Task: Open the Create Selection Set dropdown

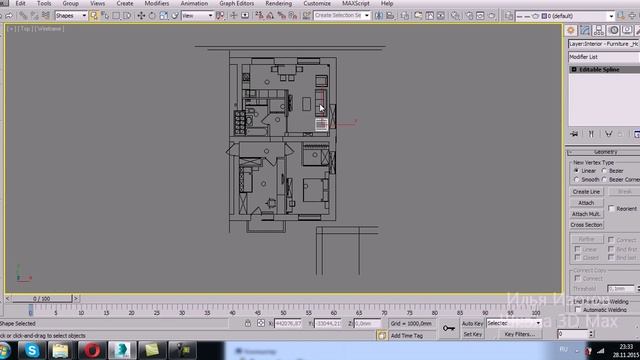Action: click(x=342, y=16)
